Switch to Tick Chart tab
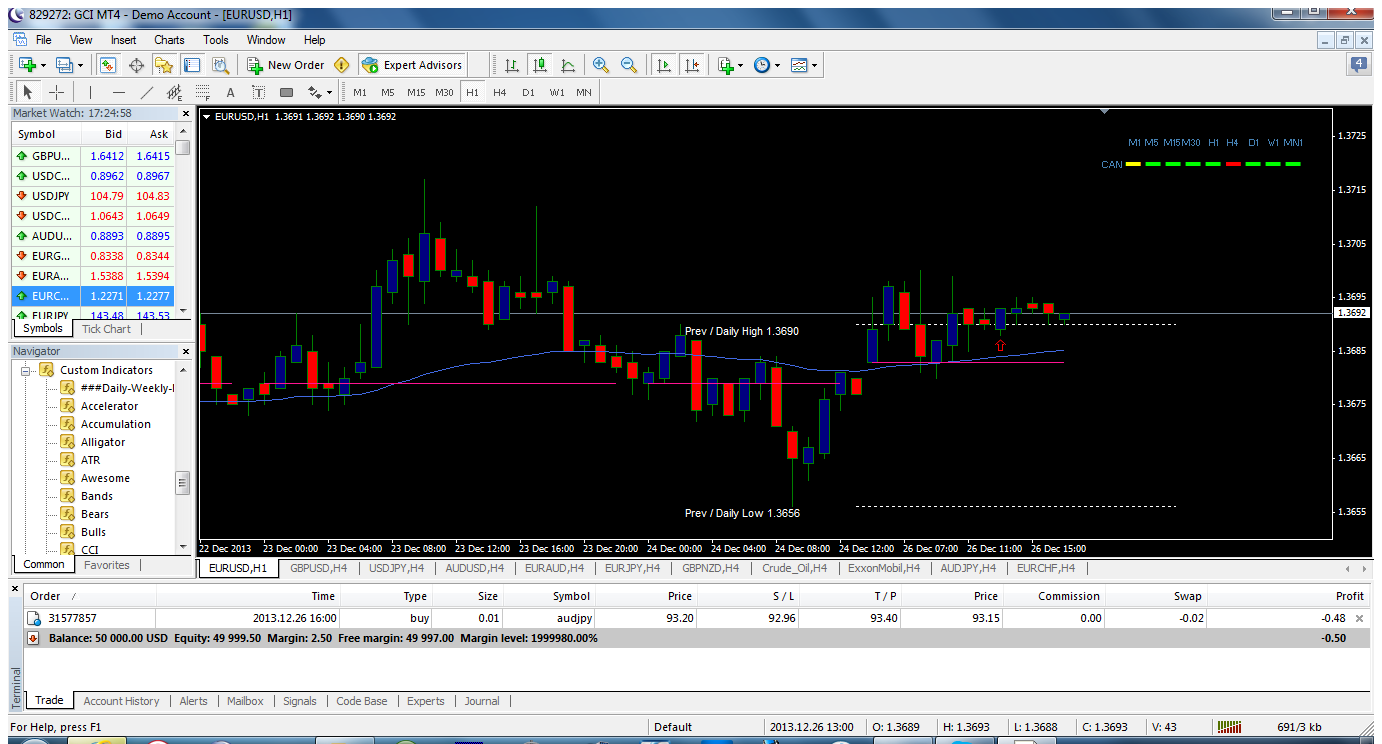This screenshot has width=1382, height=744. click(x=106, y=329)
